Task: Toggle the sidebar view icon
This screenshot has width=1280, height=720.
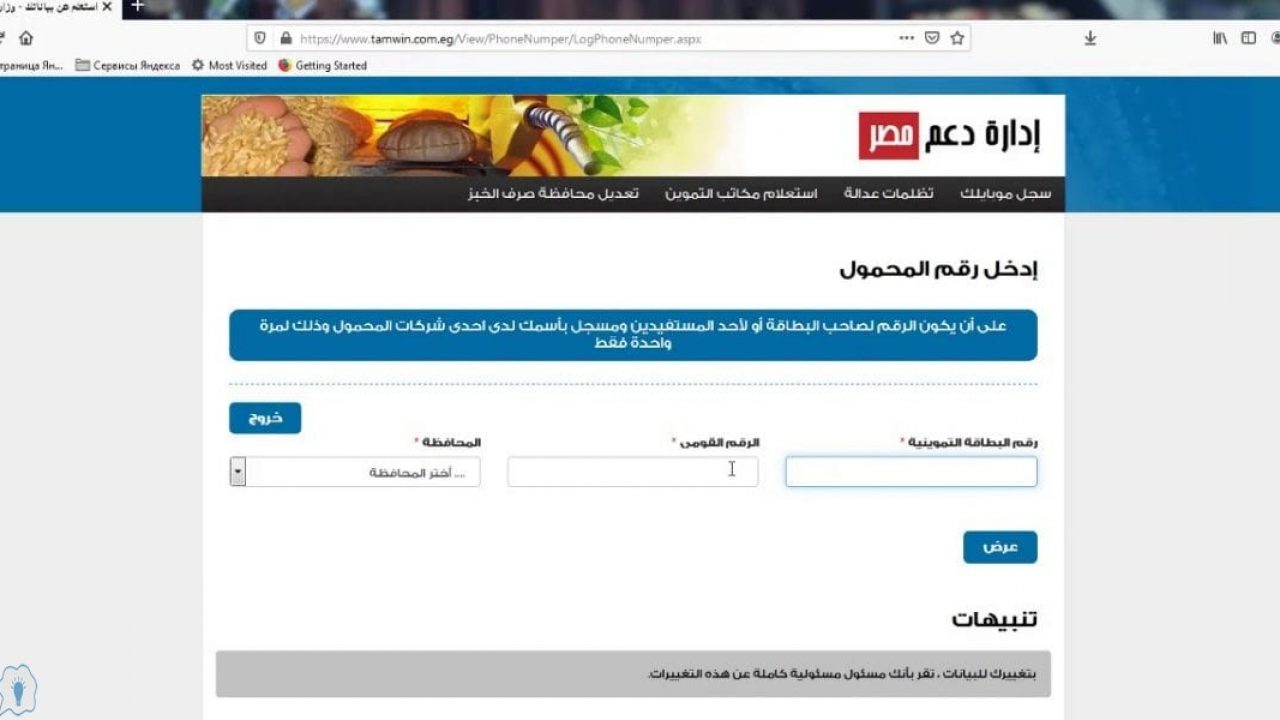Action: click(x=1248, y=38)
